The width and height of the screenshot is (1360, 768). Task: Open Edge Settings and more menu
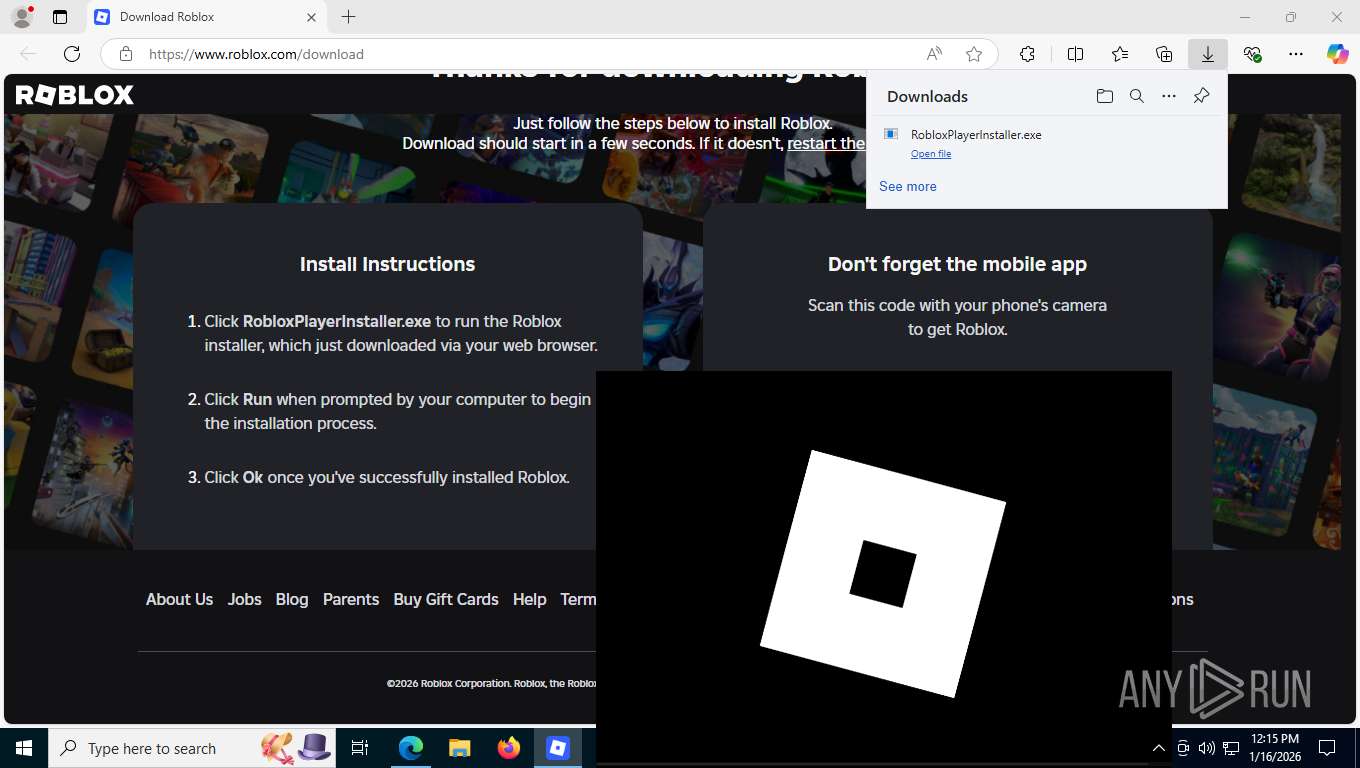[x=1296, y=54]
